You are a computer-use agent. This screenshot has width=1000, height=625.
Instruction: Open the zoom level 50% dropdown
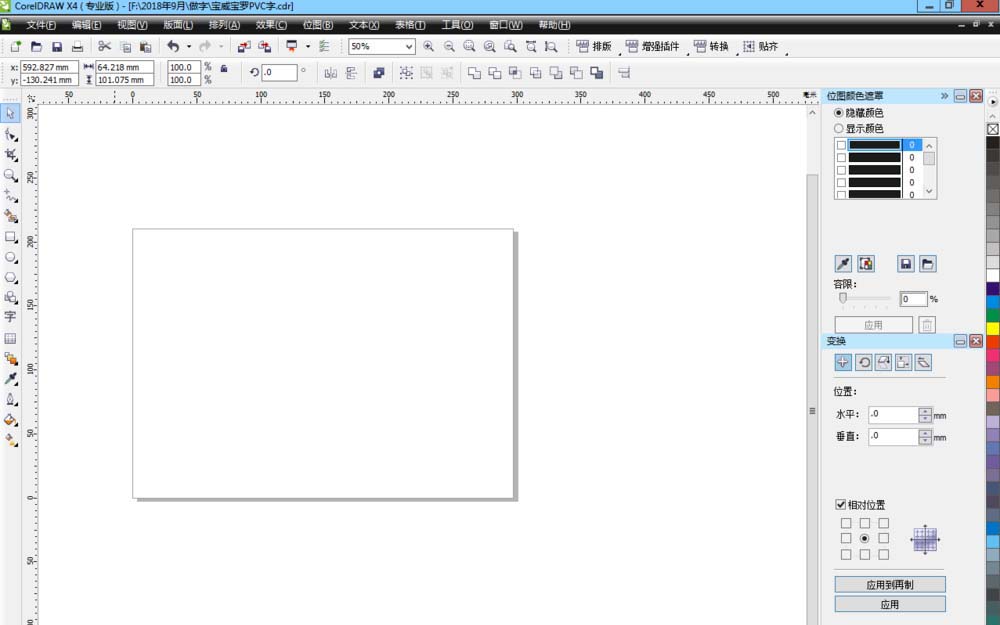[409, 47]
